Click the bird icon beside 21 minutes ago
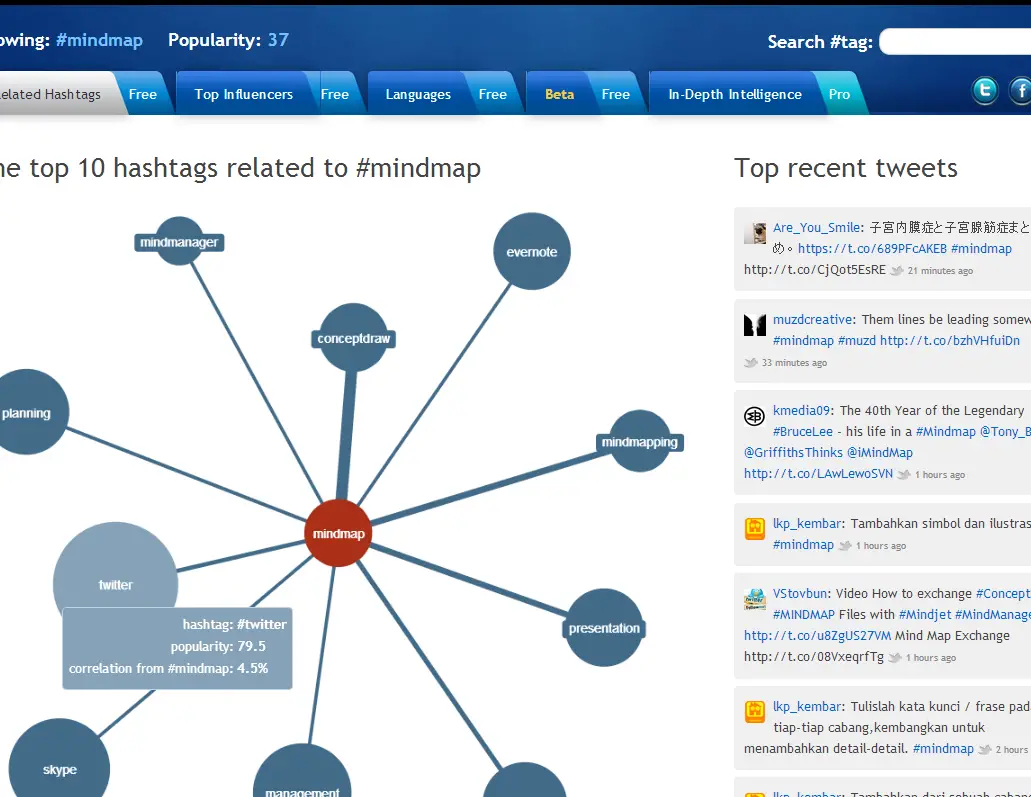The image size is (1031, 797). 897,270
